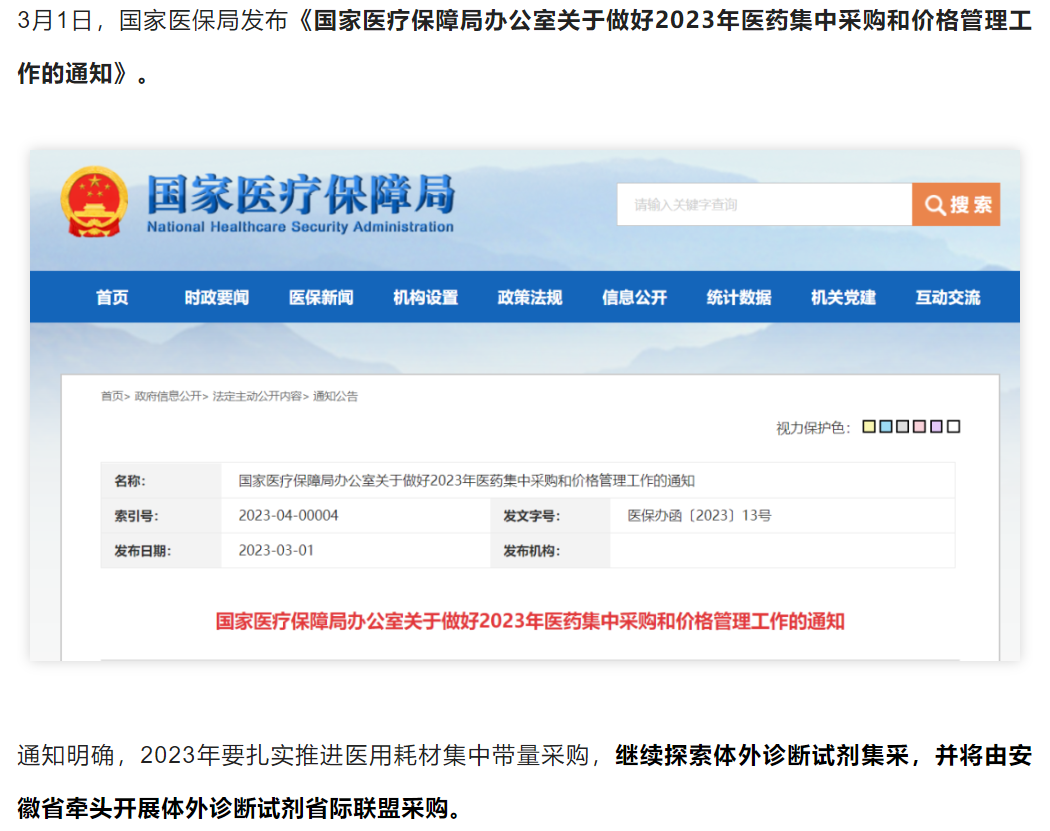
Task: Open the 互动交流 navigation item
Action: (x=948, y=297)
